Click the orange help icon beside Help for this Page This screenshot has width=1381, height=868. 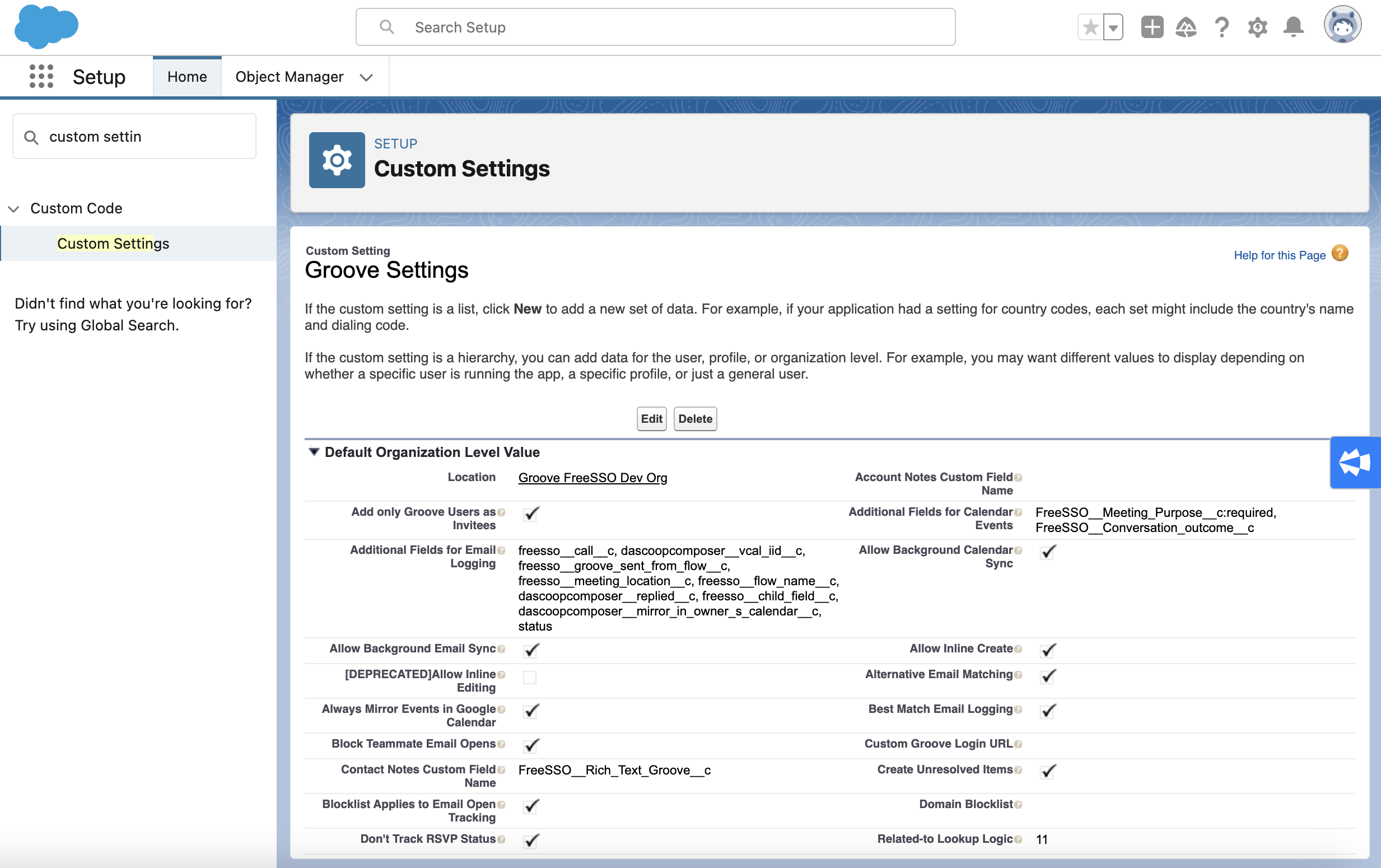pos(1340,253)
